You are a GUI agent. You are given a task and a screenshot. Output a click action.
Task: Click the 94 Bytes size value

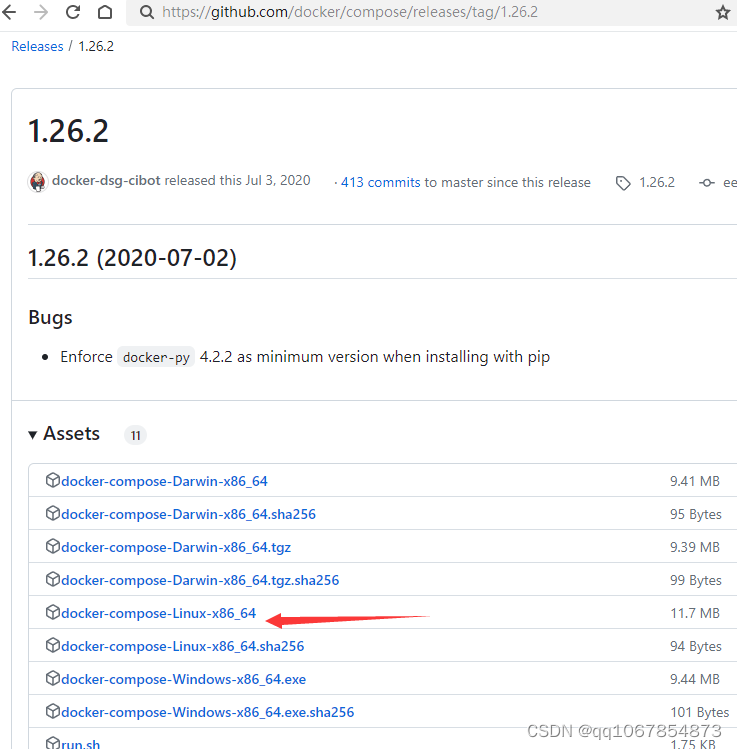click(696, 646)
